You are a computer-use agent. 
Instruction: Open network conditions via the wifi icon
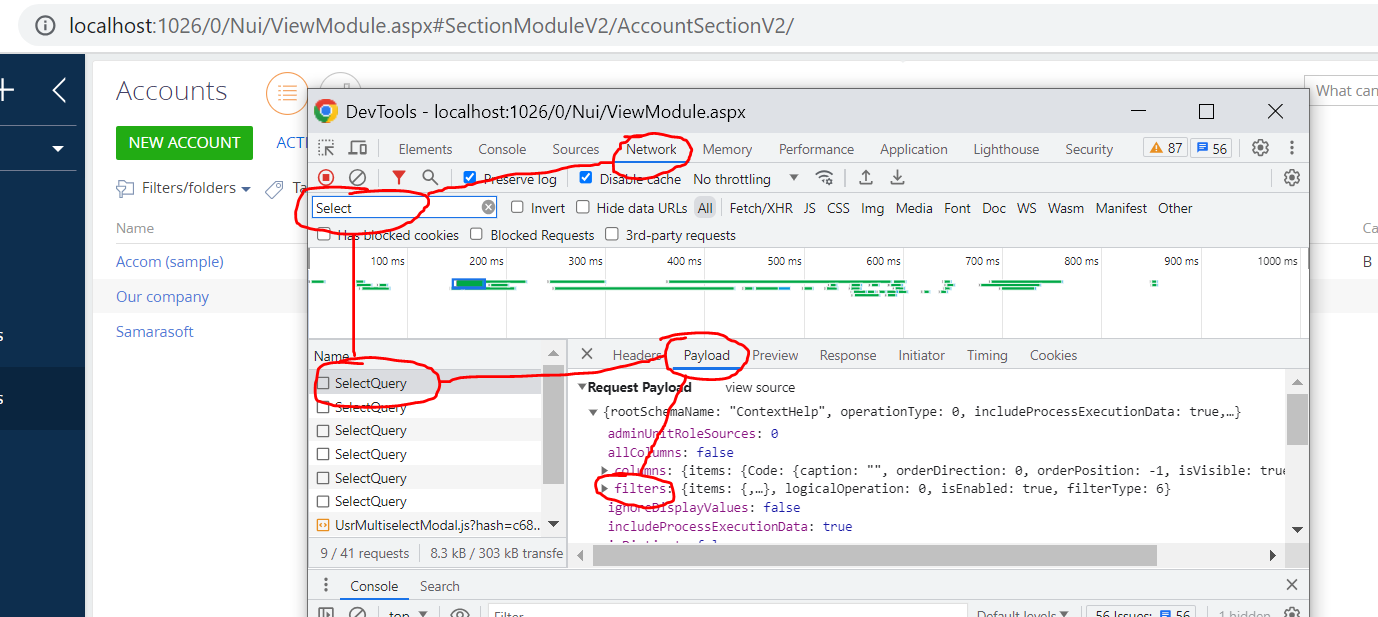pyautogui.click(x=823, y=177)
